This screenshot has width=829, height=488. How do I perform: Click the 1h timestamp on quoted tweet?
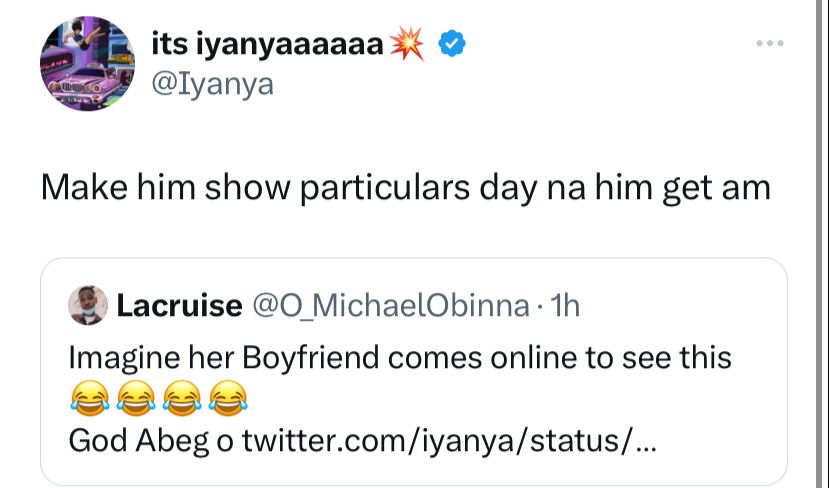564,306
